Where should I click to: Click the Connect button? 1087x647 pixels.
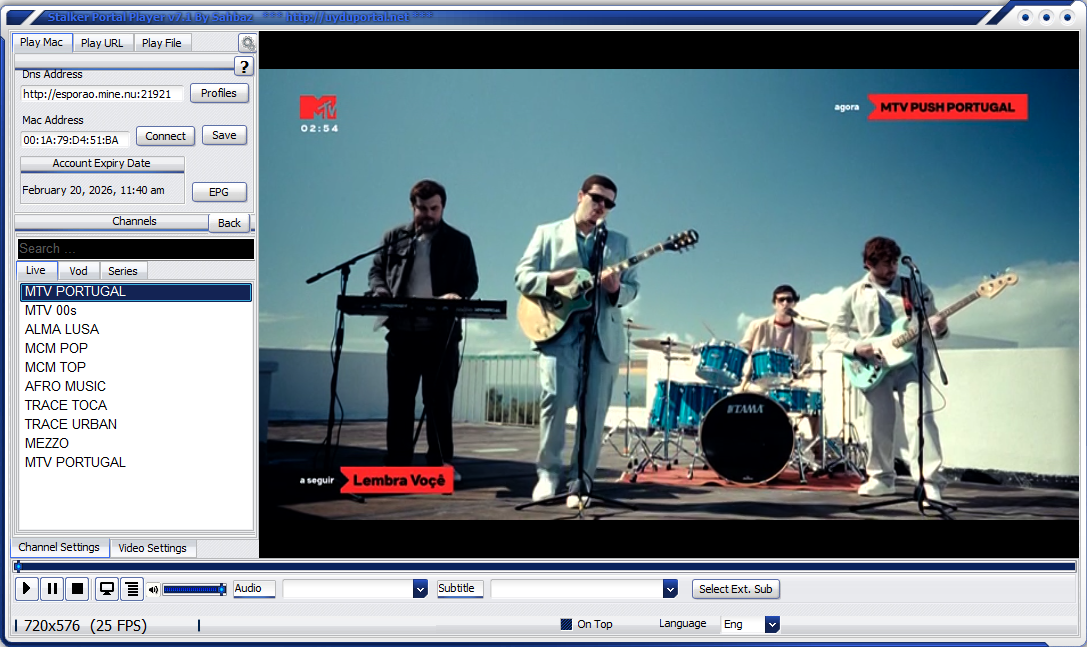coord(165,136)
